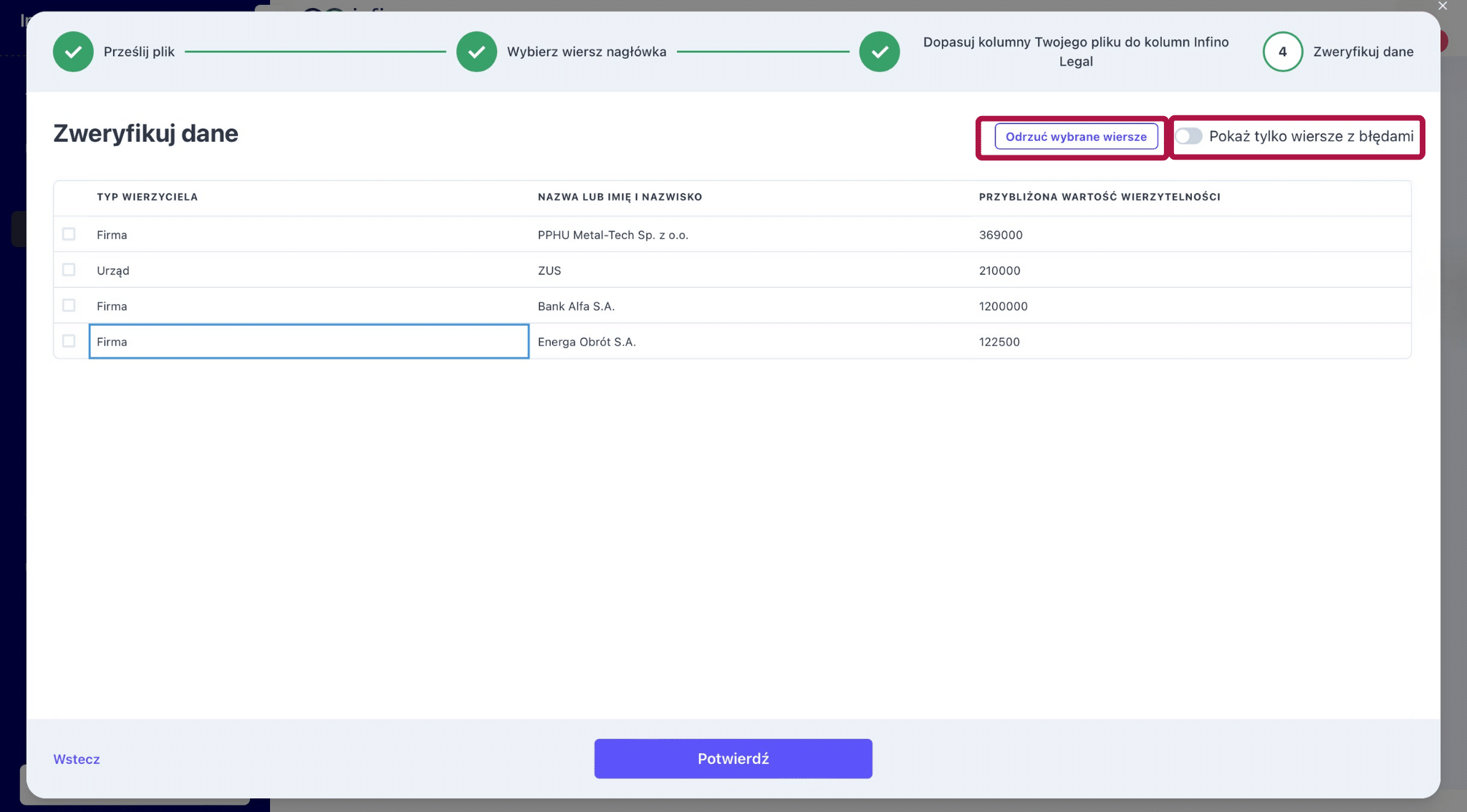This screenshot has width=1467, height=812.
Task: Go back using the Wstecz link
Action: pyautogui.click(x=77, y=759)
